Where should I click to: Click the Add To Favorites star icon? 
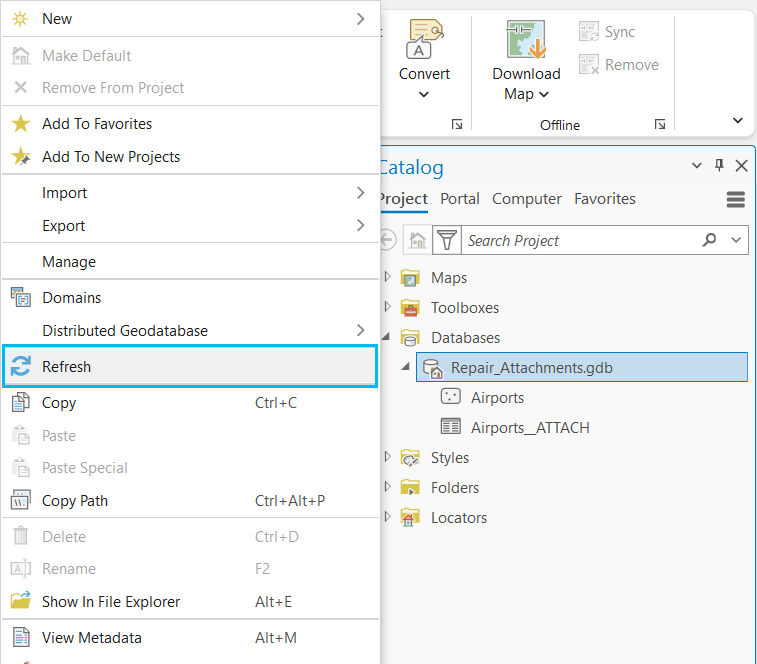[20, 124]
